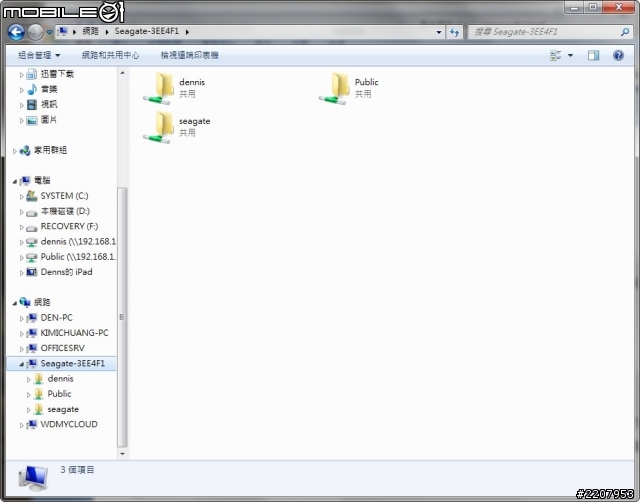Viewport: 640px width, 502px height.
Task: Expand the 家用群組 node
Action: [15, 151]
